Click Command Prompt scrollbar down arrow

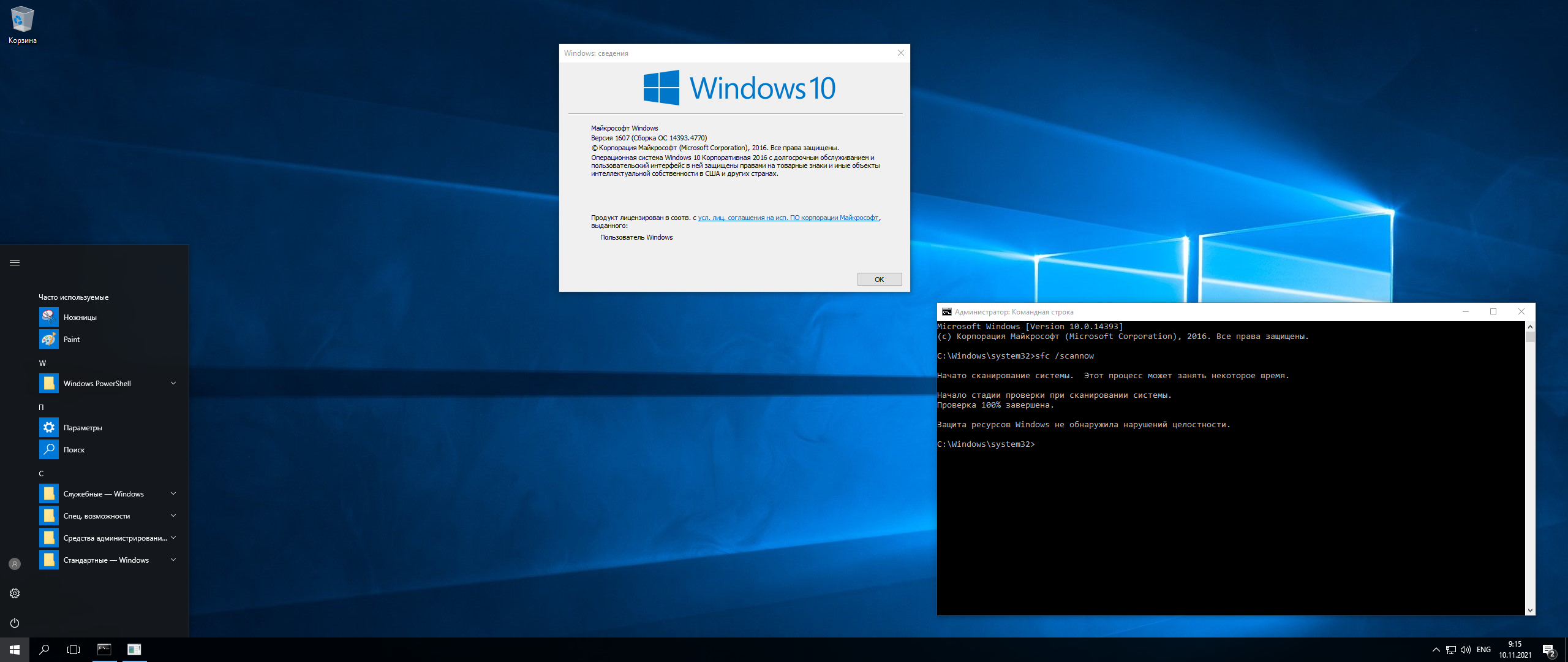pos(1530,610)
